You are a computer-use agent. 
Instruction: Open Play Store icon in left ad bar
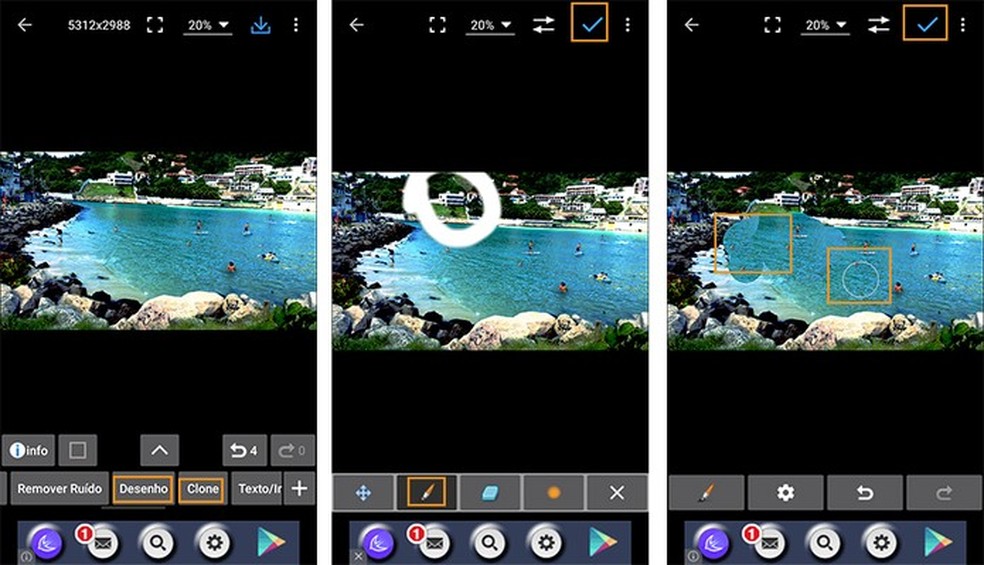tap(270, 542)
